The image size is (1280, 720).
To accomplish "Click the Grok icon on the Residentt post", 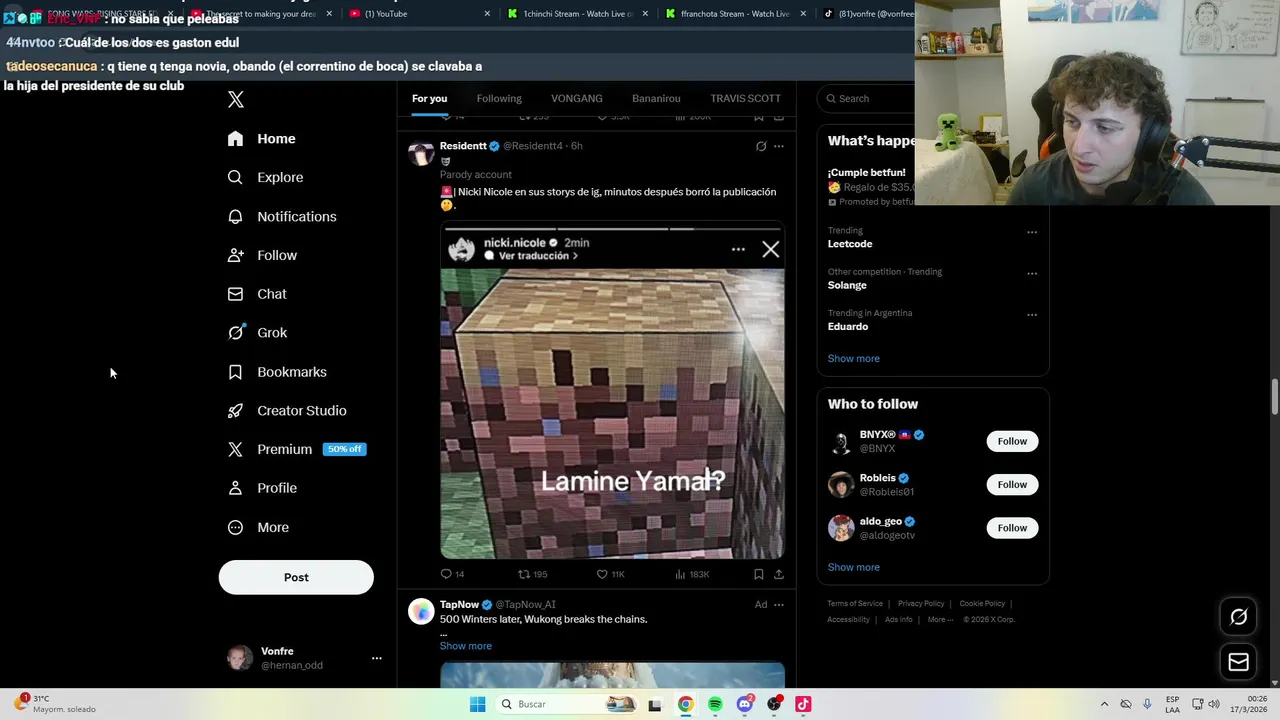I will (761, 146).
